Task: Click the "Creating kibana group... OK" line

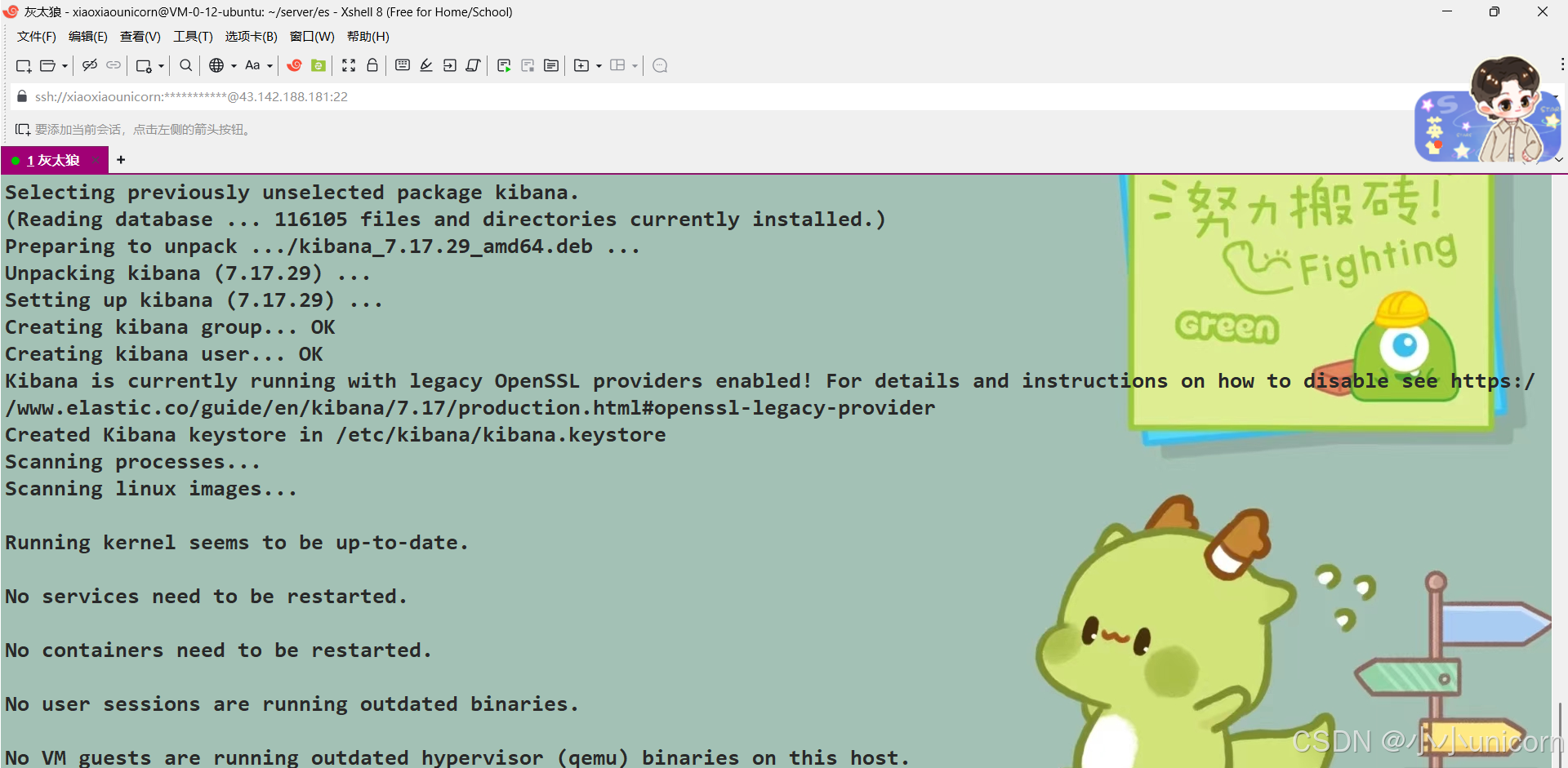Action: click(170, 327)
